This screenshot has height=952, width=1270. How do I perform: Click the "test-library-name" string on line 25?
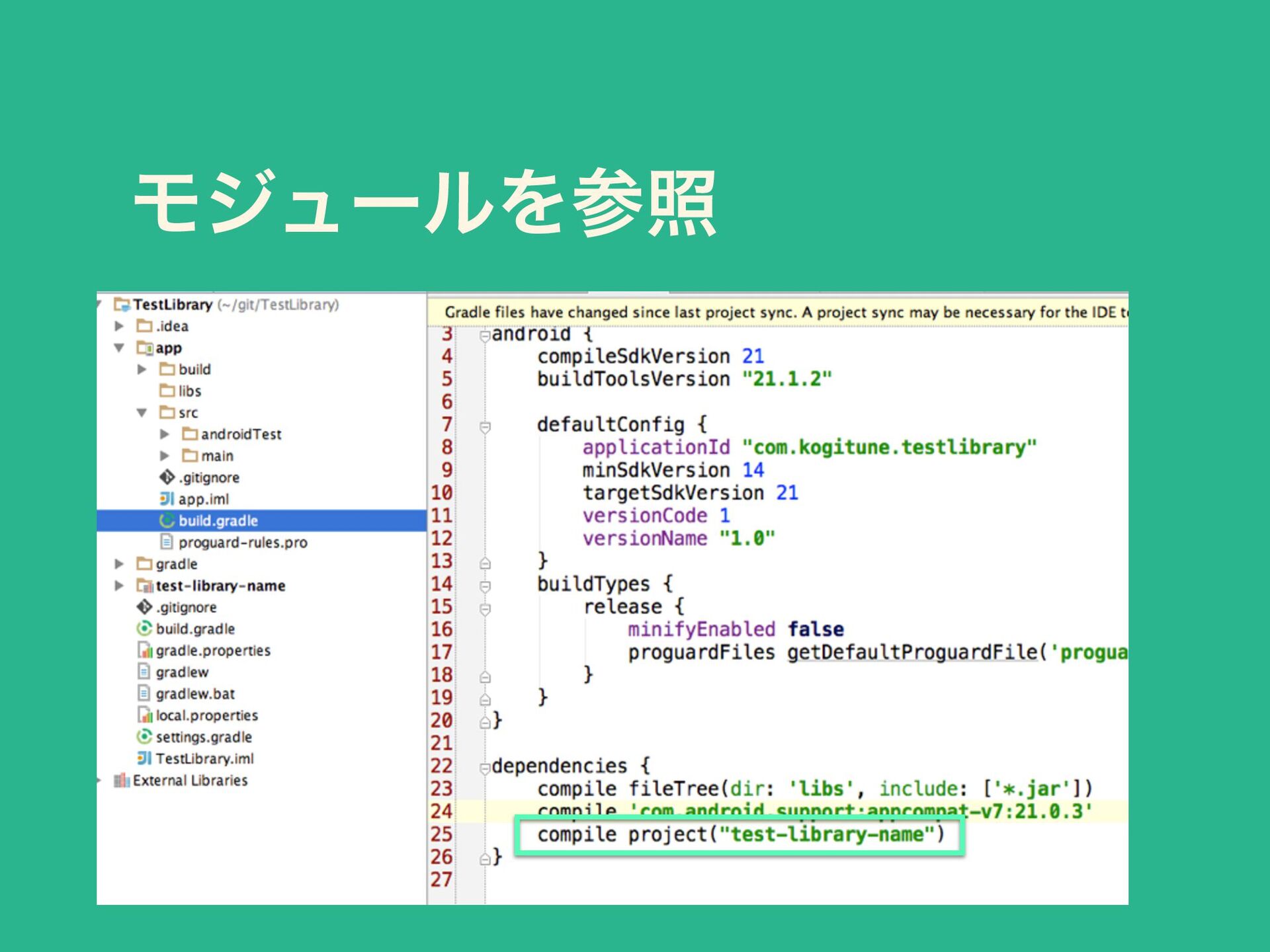[827, 834]
